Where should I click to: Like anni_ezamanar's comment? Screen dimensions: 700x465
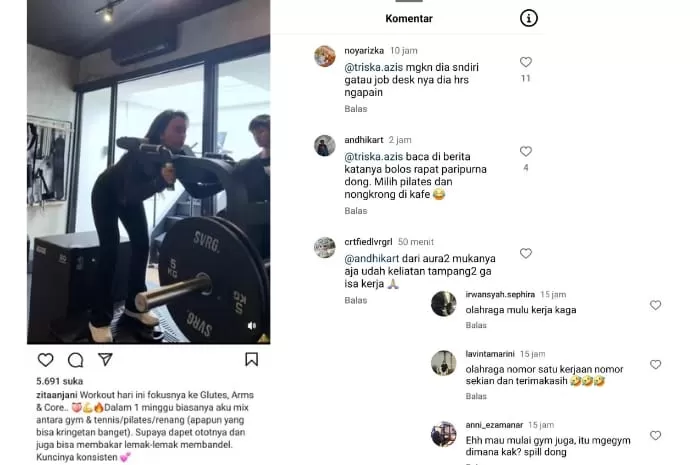pyautogui.click(x=655, y=436)
